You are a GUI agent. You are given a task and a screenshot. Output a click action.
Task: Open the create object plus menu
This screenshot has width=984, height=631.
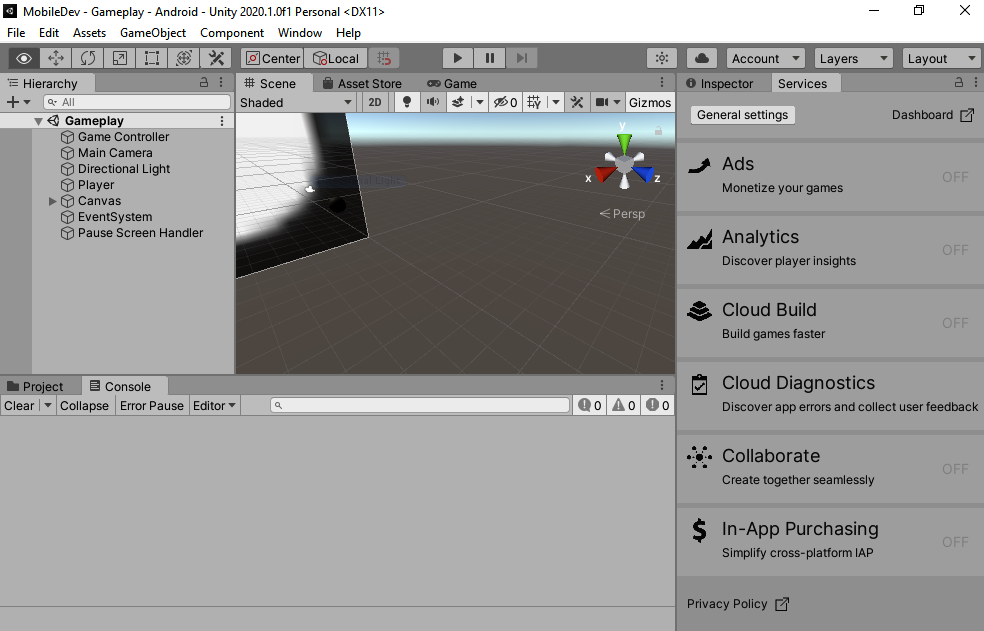click(x=18, y=102)
